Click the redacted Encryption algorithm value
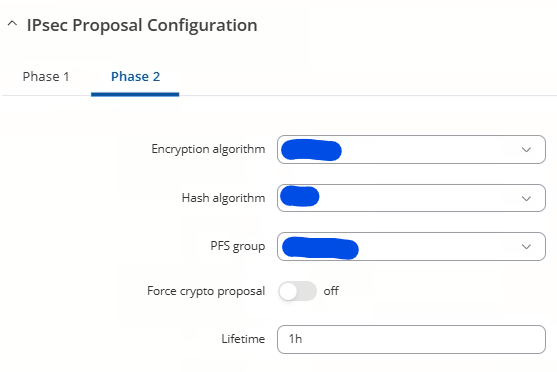This screenshot has width=557, height=372. [x=311, y=150]
